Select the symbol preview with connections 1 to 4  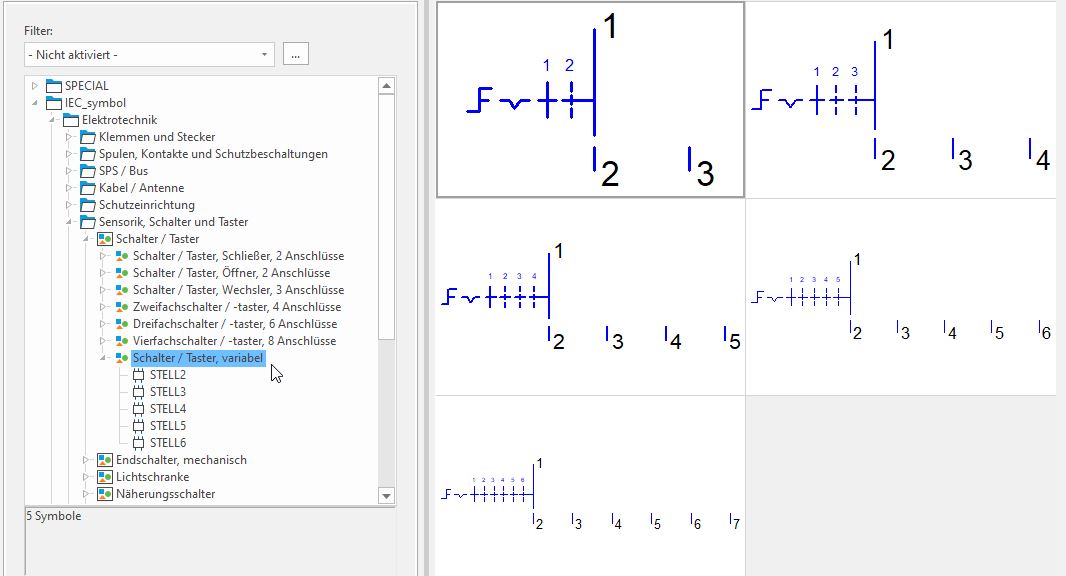pyautogui.click(x=901, y=100)
